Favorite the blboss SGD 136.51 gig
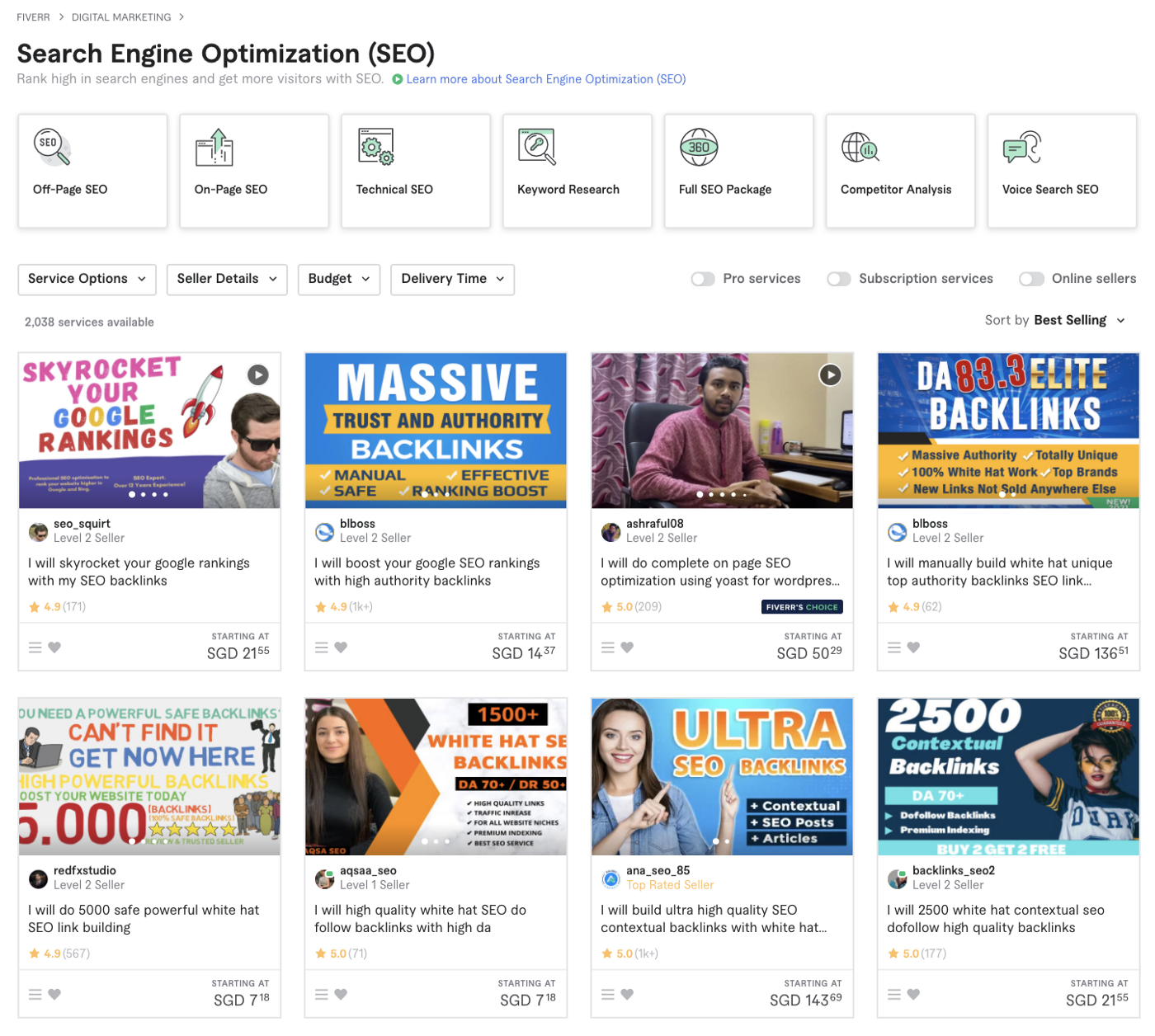 click(x=913, y=647)
